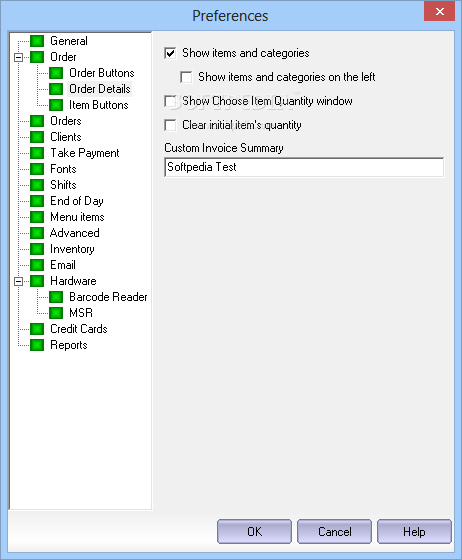The width and height of the screenshot is (462, 560).
Task: Click the green icon beside Clients
Action: point(37,137)
